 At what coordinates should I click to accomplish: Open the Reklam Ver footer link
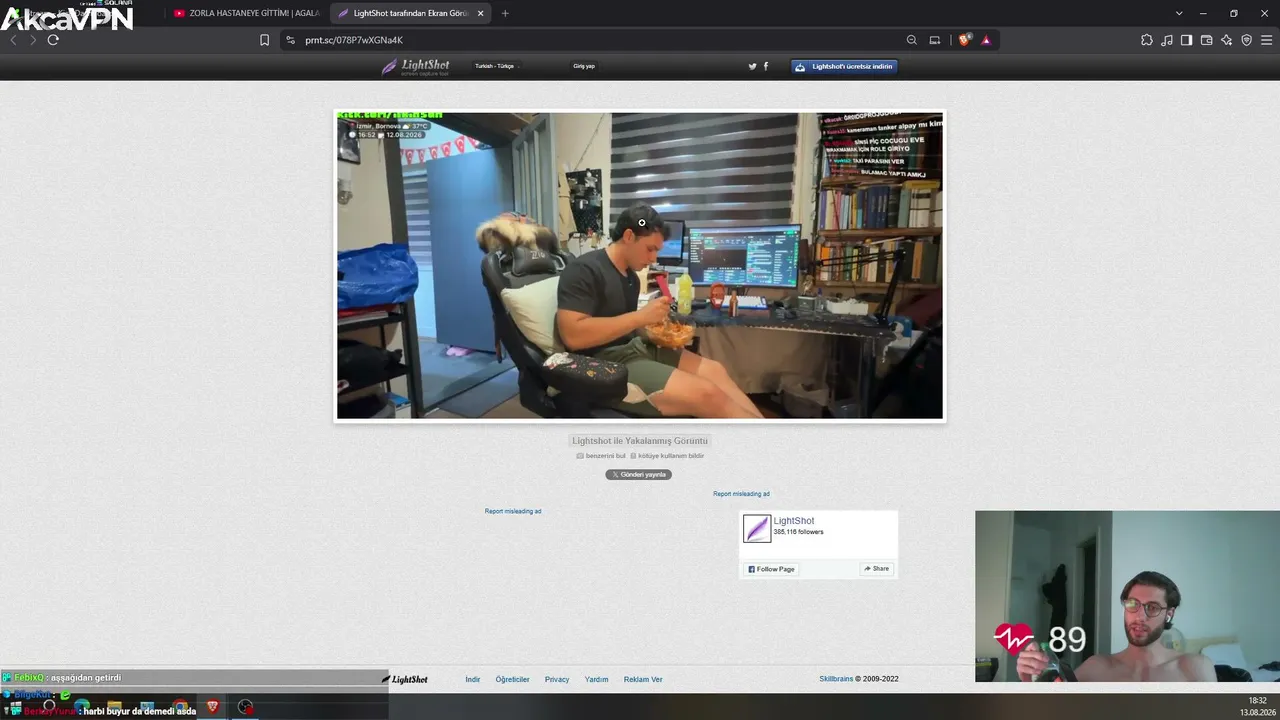643,679
